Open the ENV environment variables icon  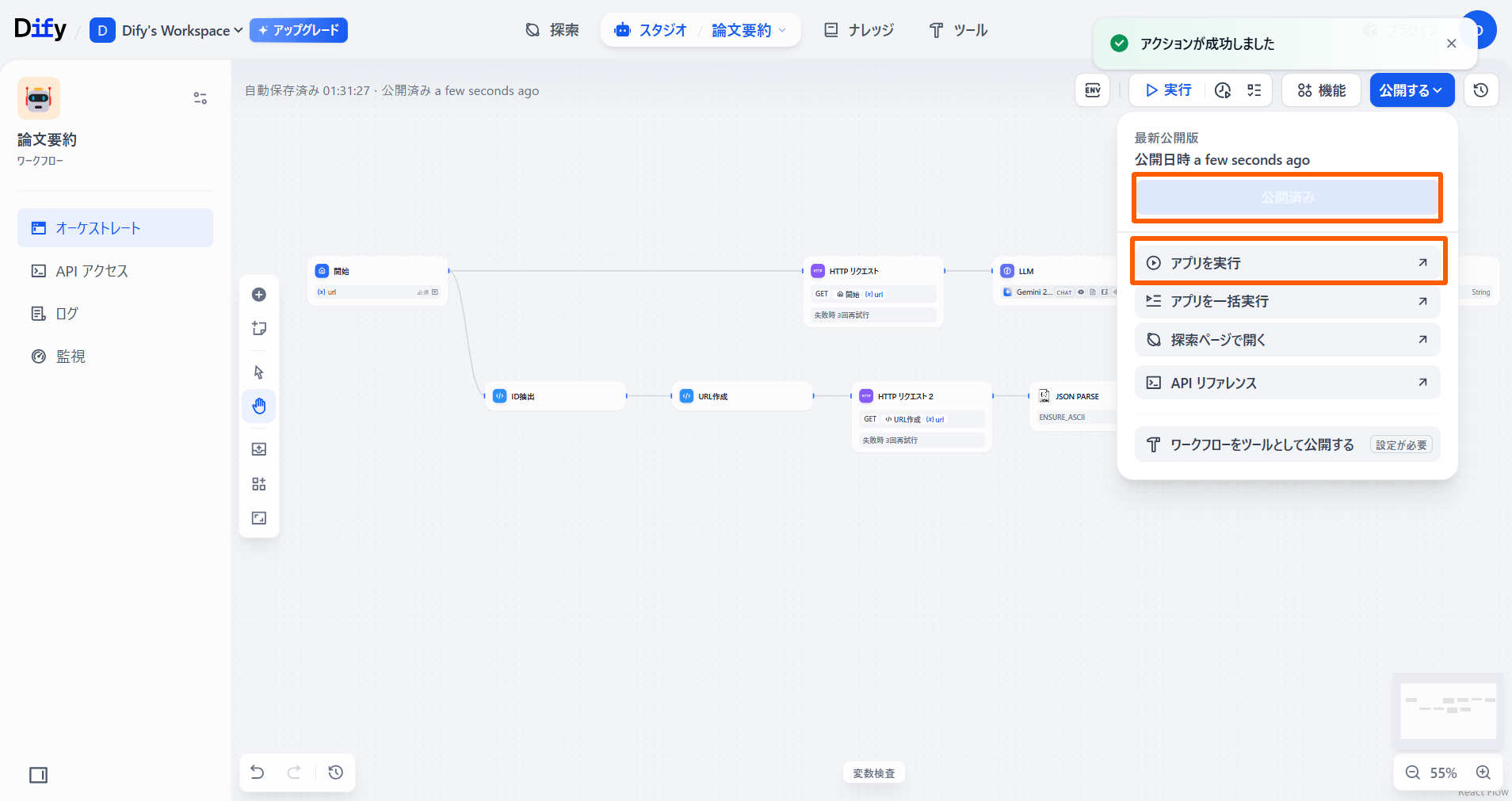click(1093, 90)
